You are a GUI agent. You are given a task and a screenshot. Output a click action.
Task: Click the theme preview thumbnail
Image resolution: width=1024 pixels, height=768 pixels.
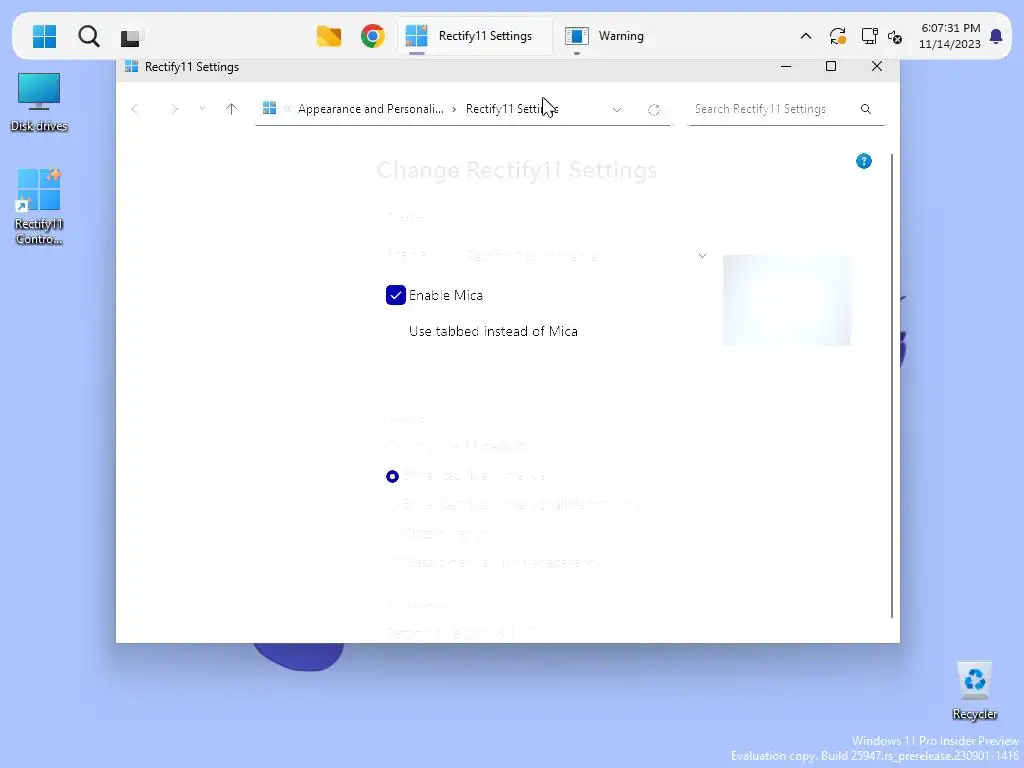pos(787,300)
